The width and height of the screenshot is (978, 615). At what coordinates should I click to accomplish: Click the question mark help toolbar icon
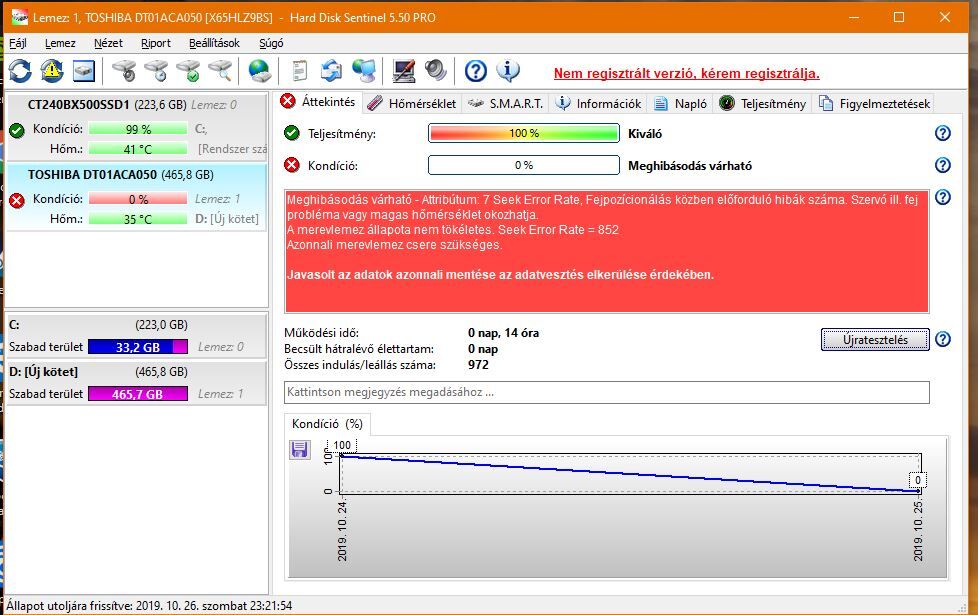pyautogui.click(x=475, y=71)
